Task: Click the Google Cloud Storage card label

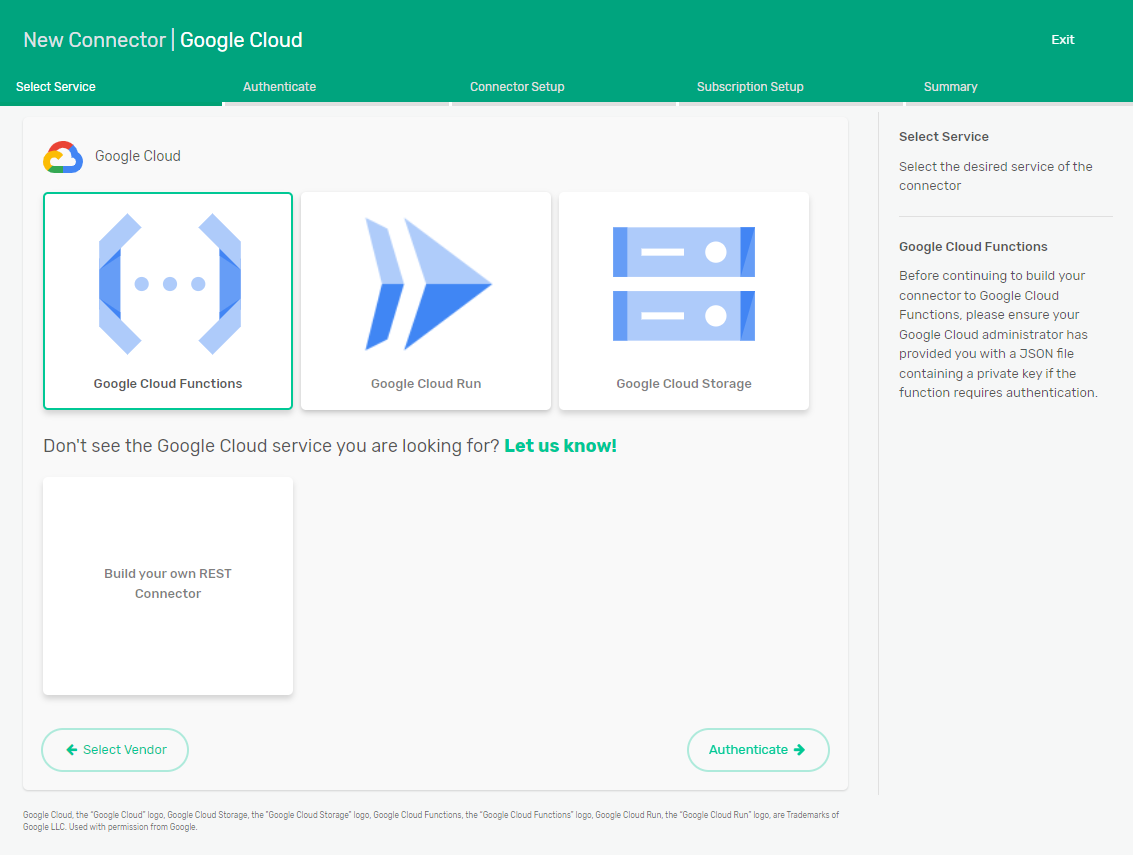Action: pyautogui.click(x=684, y=384)
